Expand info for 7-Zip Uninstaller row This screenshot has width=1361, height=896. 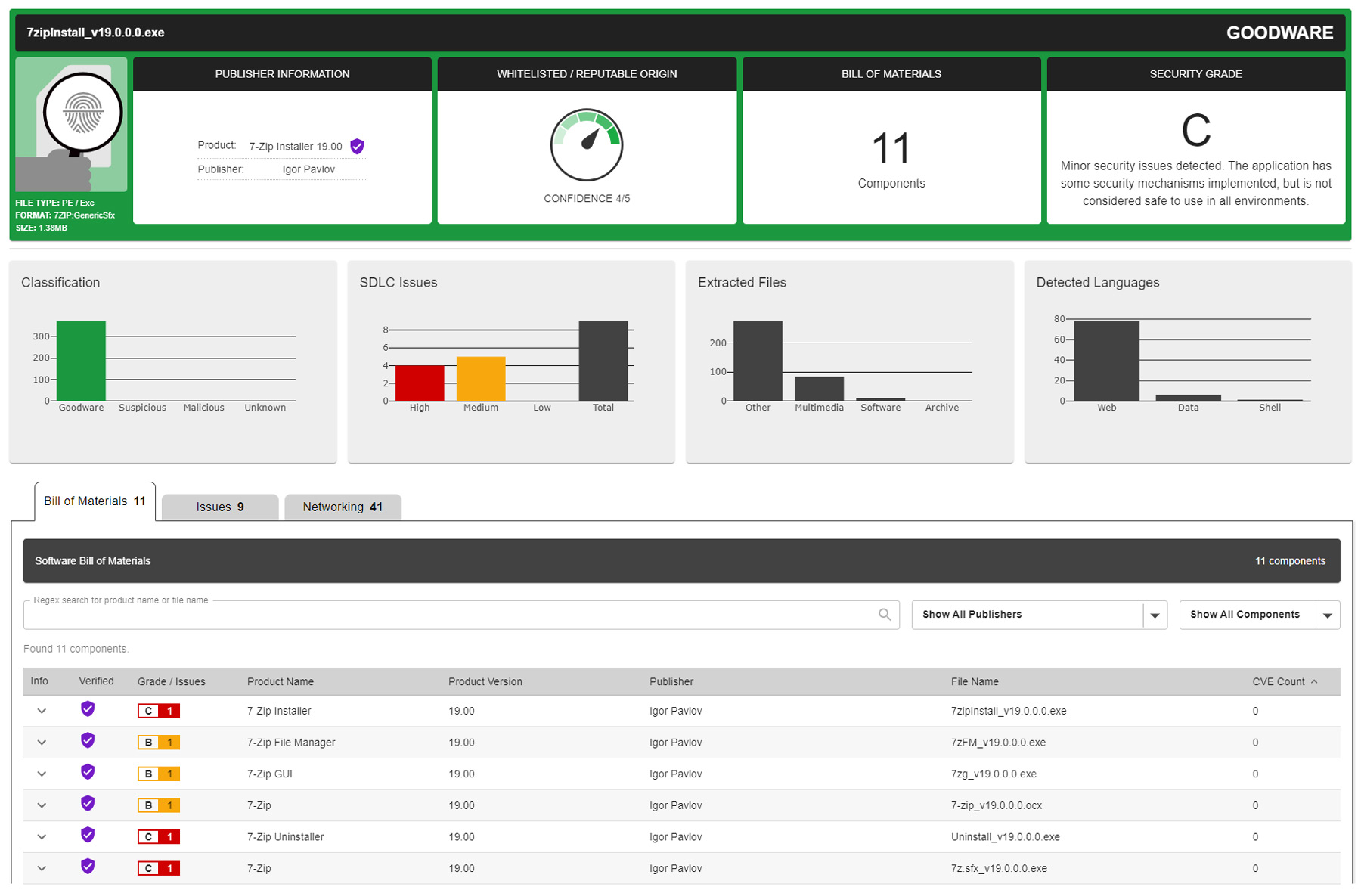(x=42, y=837)
